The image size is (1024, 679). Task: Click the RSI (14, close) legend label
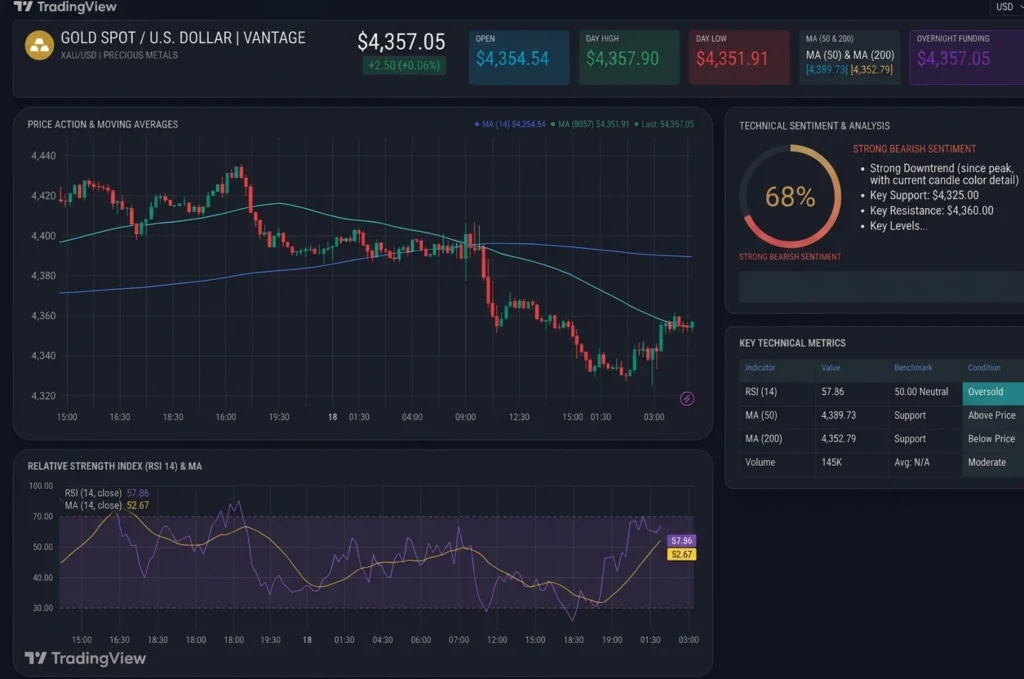tap(93, 493)
